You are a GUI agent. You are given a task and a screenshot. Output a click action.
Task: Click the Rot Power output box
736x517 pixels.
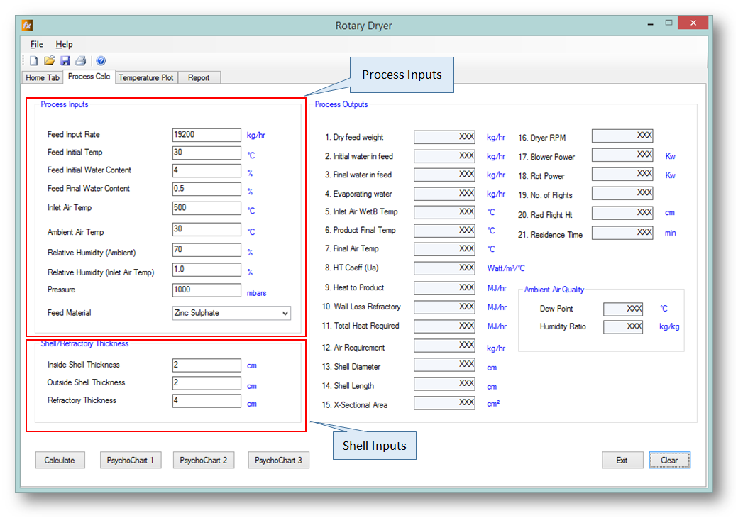click(x=622, y=174)
